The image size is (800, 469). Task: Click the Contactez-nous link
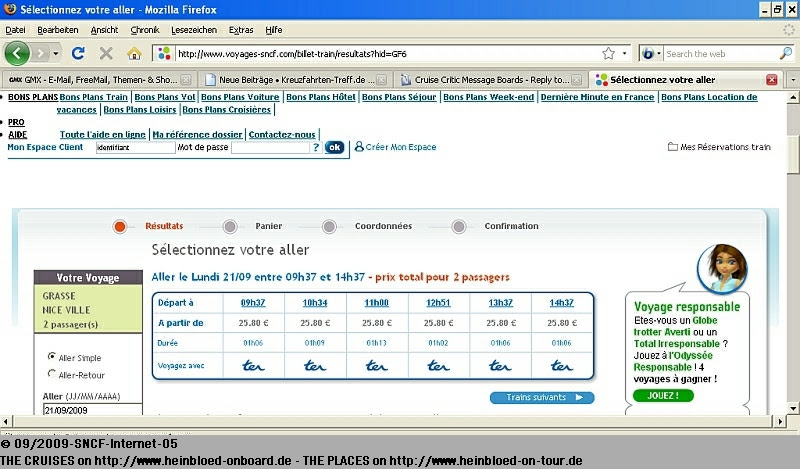pos(282,135)
